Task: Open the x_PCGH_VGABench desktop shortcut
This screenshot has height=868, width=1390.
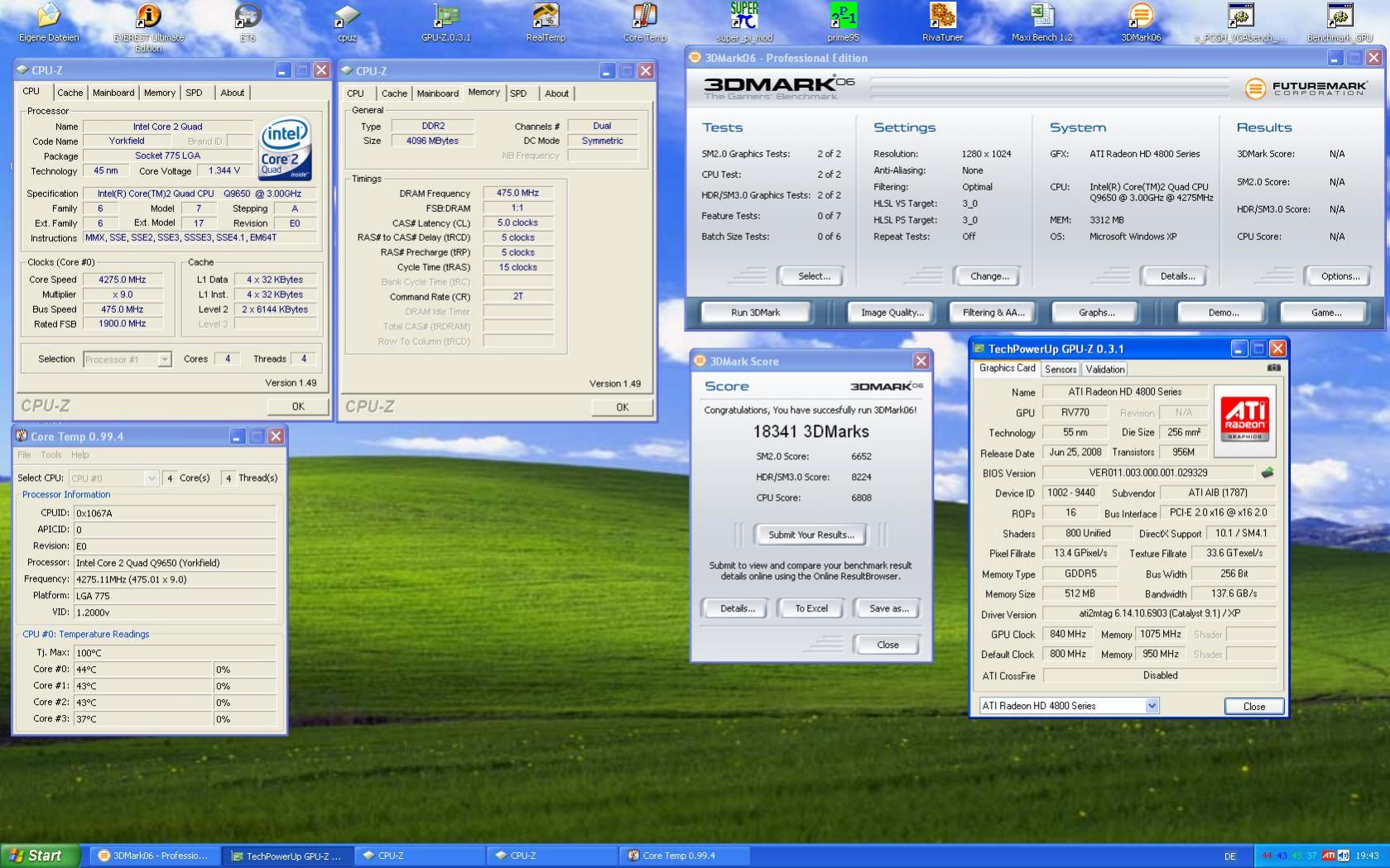Action: point(1240,22)
